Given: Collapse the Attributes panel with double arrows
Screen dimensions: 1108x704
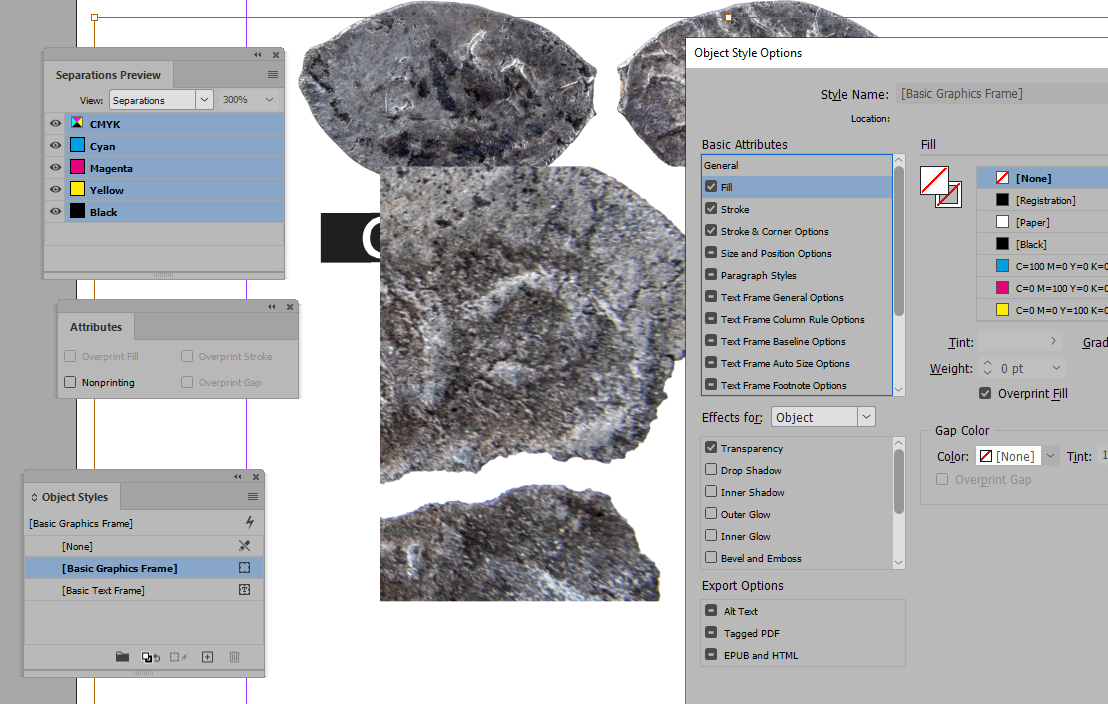Looking at the screenshot, I should 271,307.
